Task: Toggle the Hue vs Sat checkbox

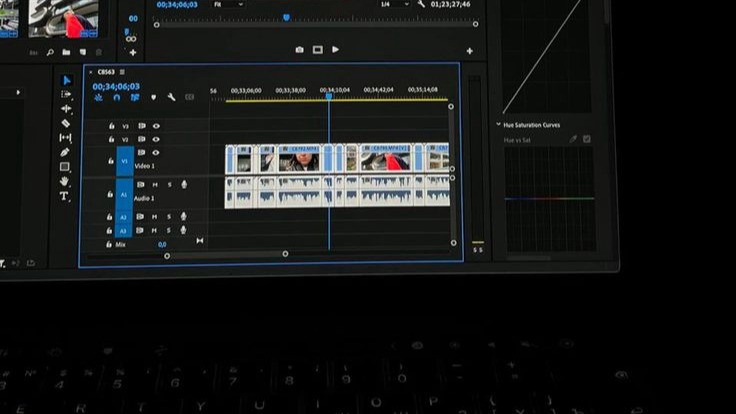Action: click(587, 139)
